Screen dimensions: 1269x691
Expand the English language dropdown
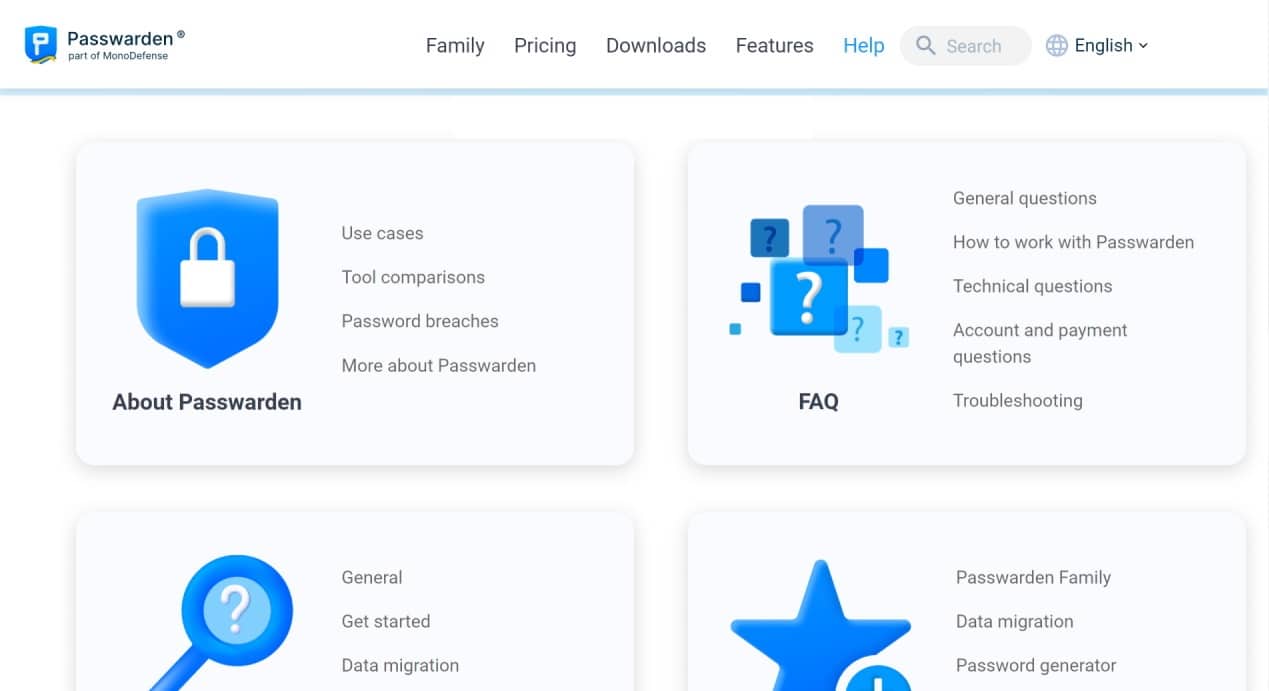point(1105,45)
